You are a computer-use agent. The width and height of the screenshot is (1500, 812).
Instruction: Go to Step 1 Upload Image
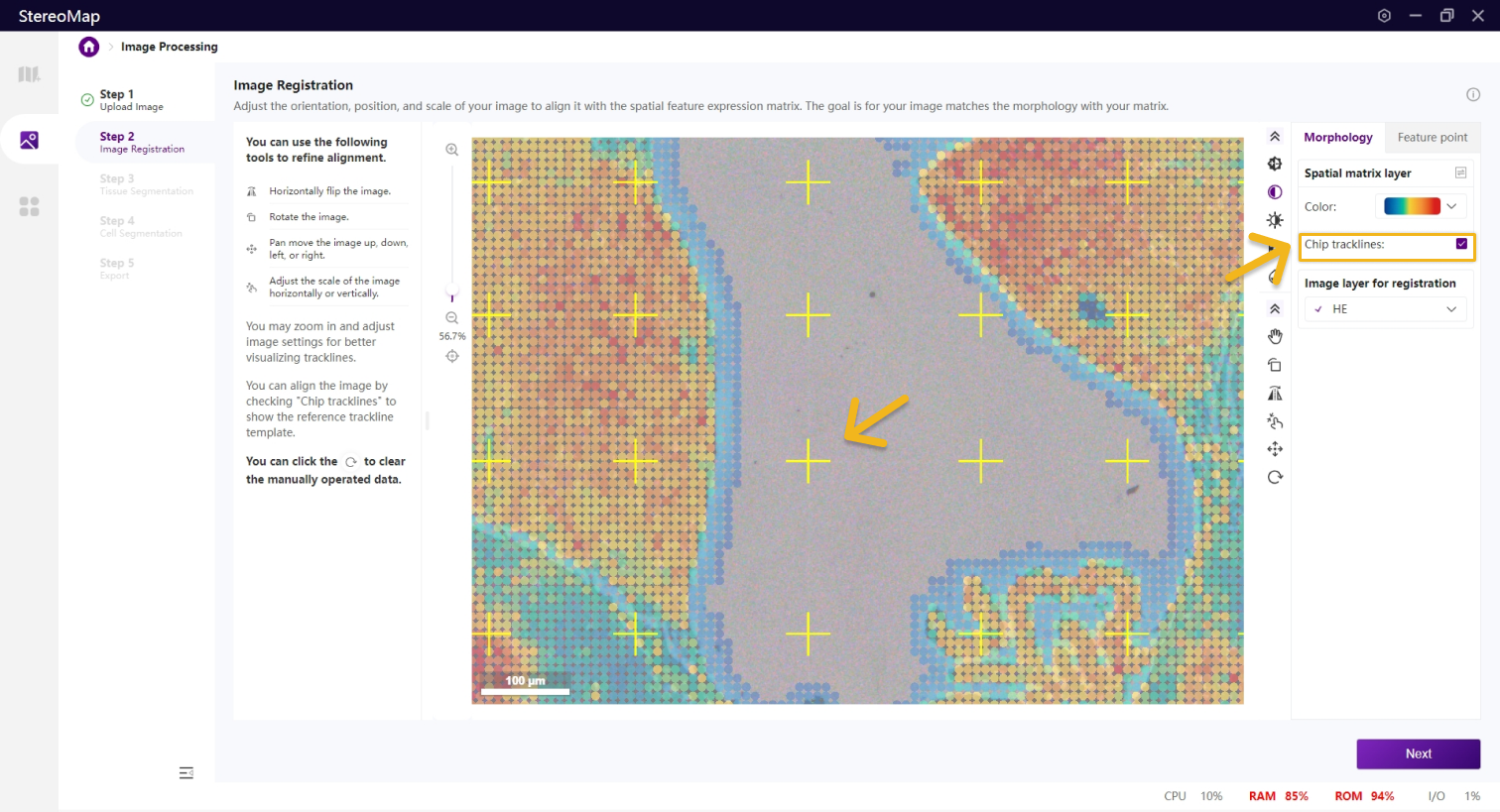pos(131,100)
